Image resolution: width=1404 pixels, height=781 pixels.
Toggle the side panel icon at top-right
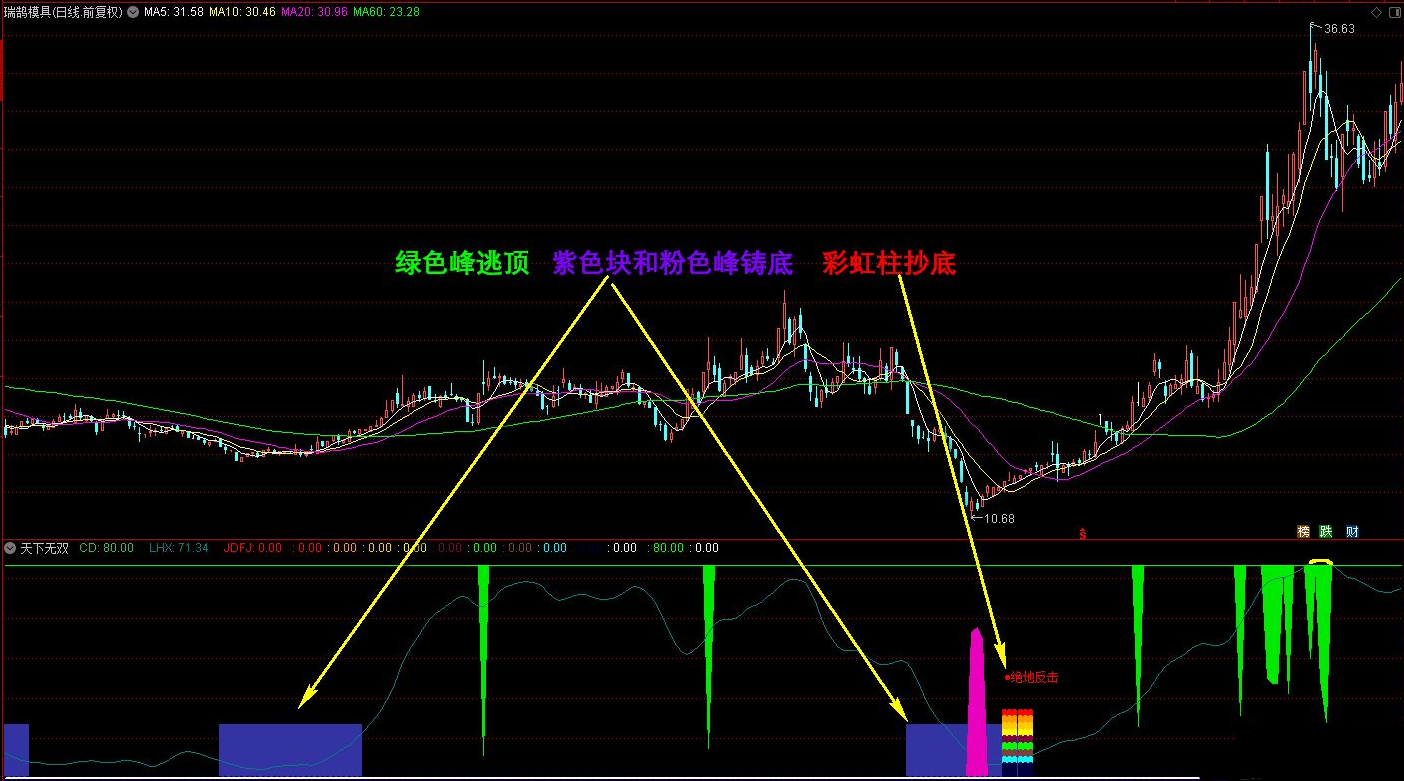[x=1394, y=12]
